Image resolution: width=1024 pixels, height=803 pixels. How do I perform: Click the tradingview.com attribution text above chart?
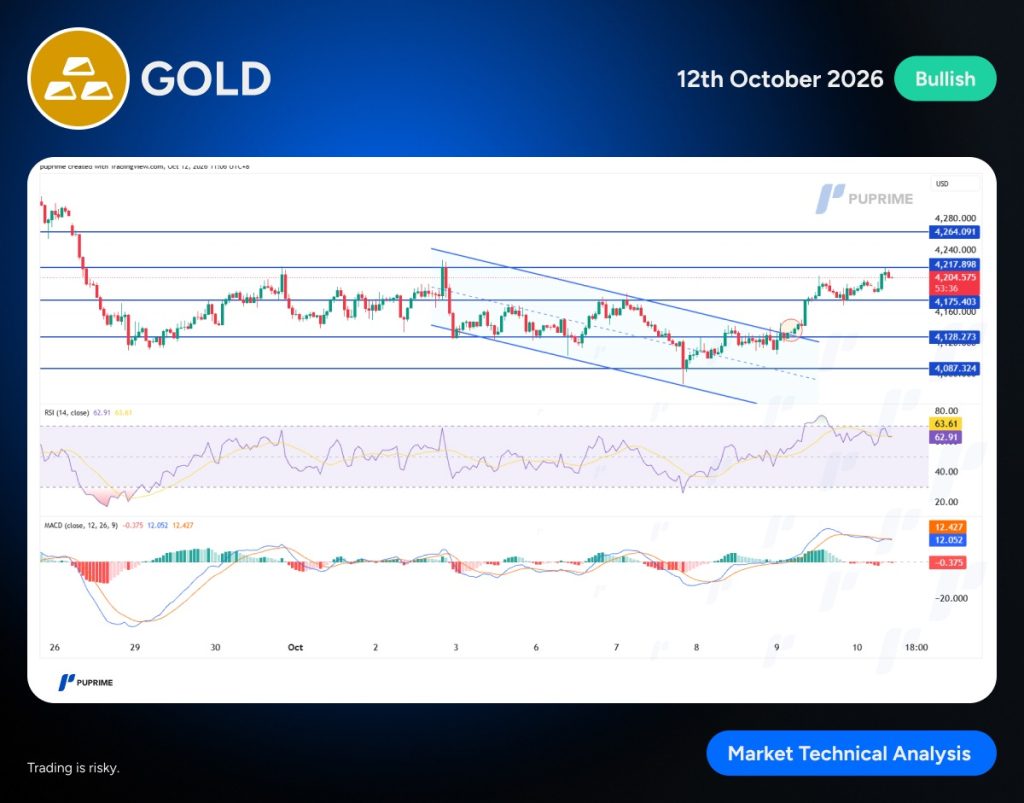pyautogui.click(x=144, y=166)
